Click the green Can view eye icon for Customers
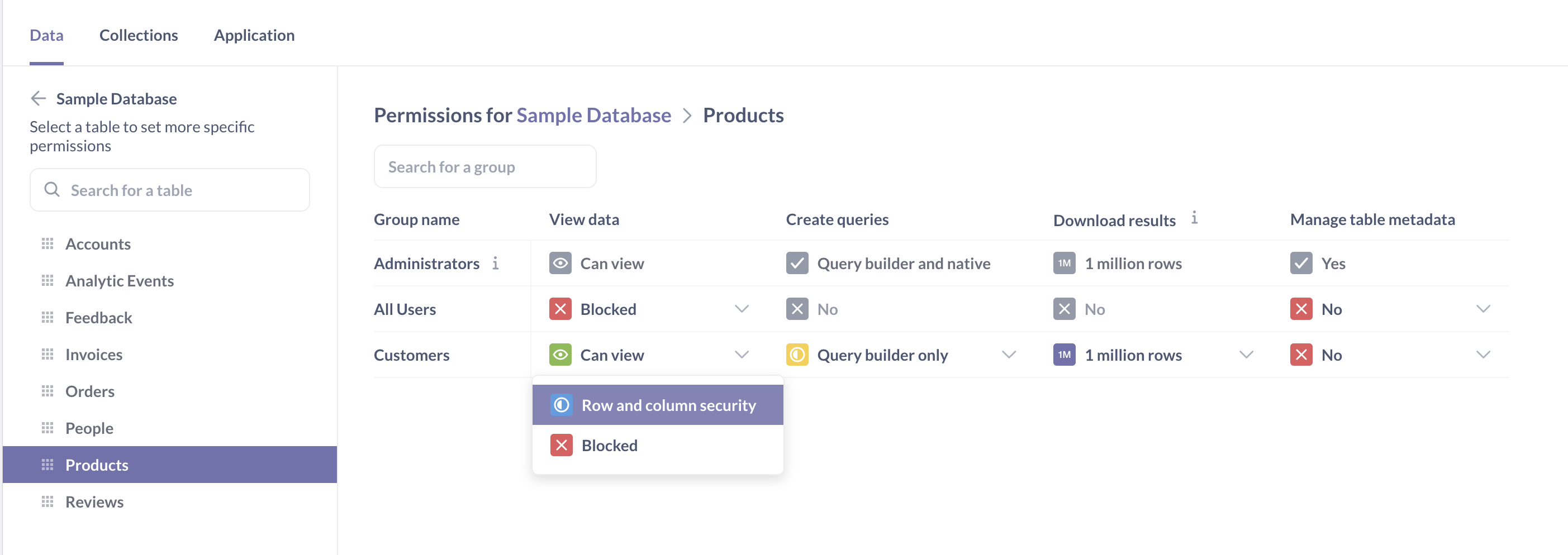This screenshot has width=1568, height=555. coord(560,355)
